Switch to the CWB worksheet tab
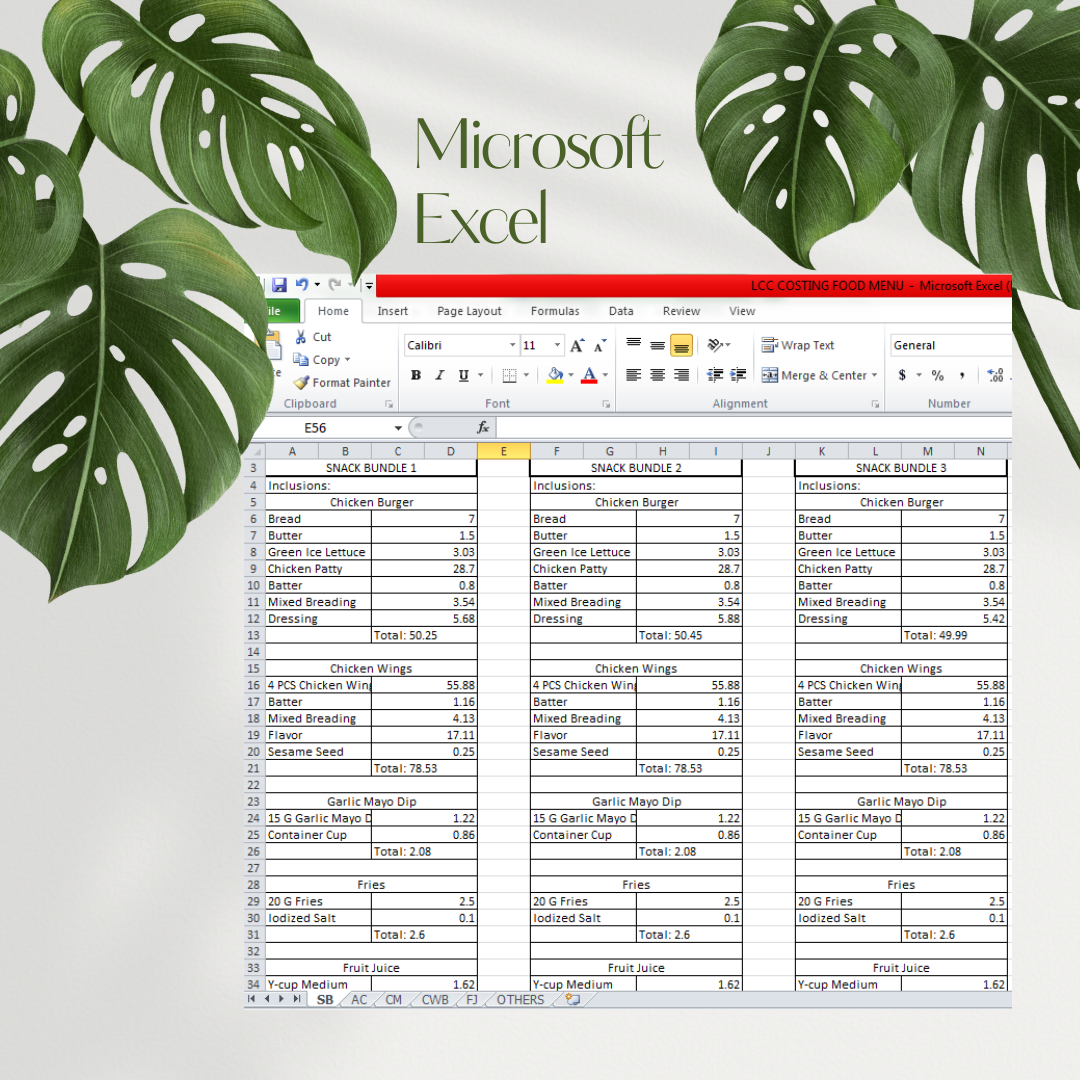This screenshot has height=1080, width=1080. click(x=435, y=999)
